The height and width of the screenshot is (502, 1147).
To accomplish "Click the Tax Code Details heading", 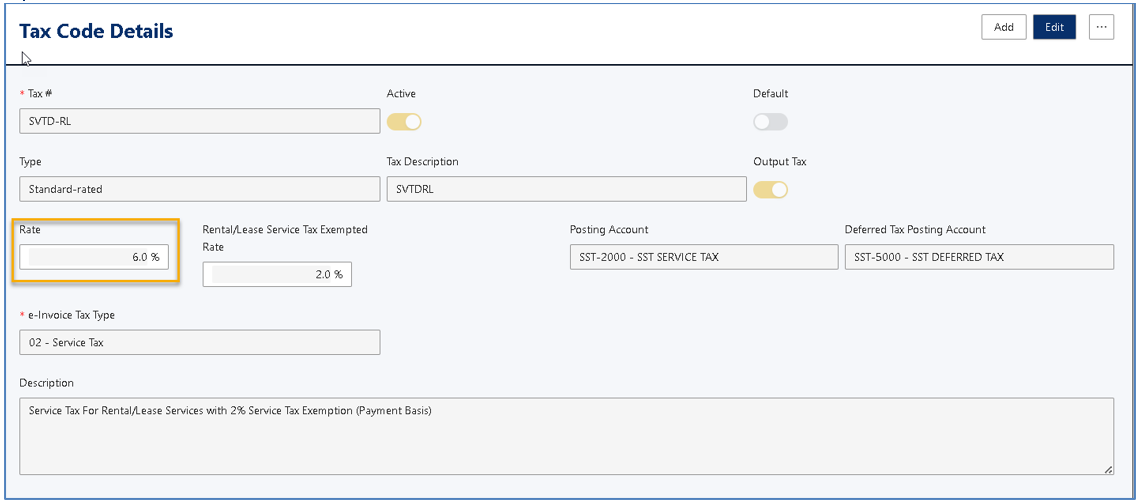I will pyautogui.click(x=96, y=31).
